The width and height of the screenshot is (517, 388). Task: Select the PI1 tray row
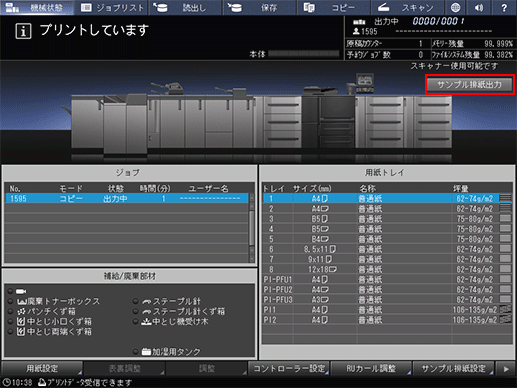tap(387, 310)
